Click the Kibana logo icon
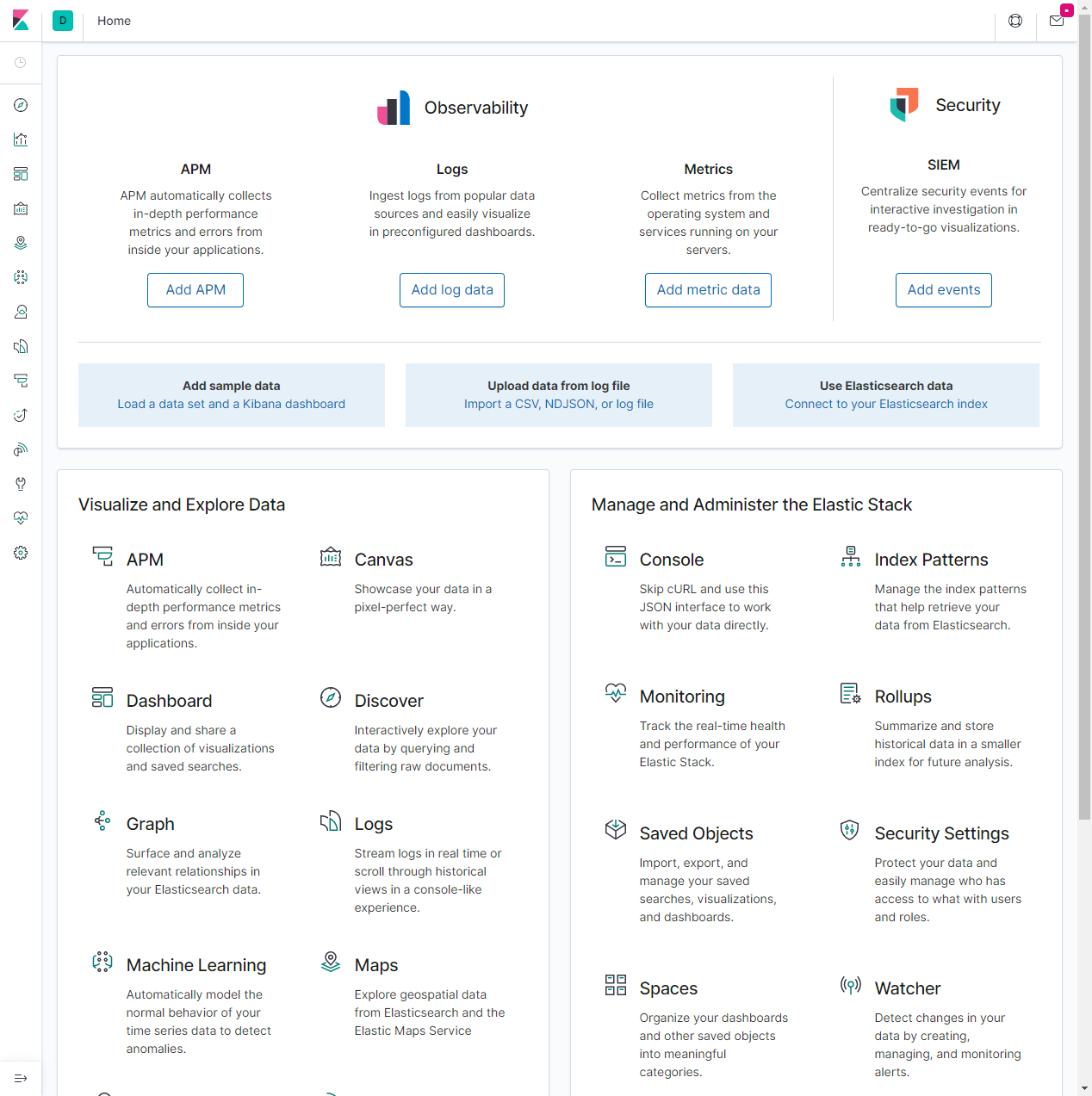The width and height of the screenshot is (1092, 1096). pyautogui.click(x=21, y=21)
